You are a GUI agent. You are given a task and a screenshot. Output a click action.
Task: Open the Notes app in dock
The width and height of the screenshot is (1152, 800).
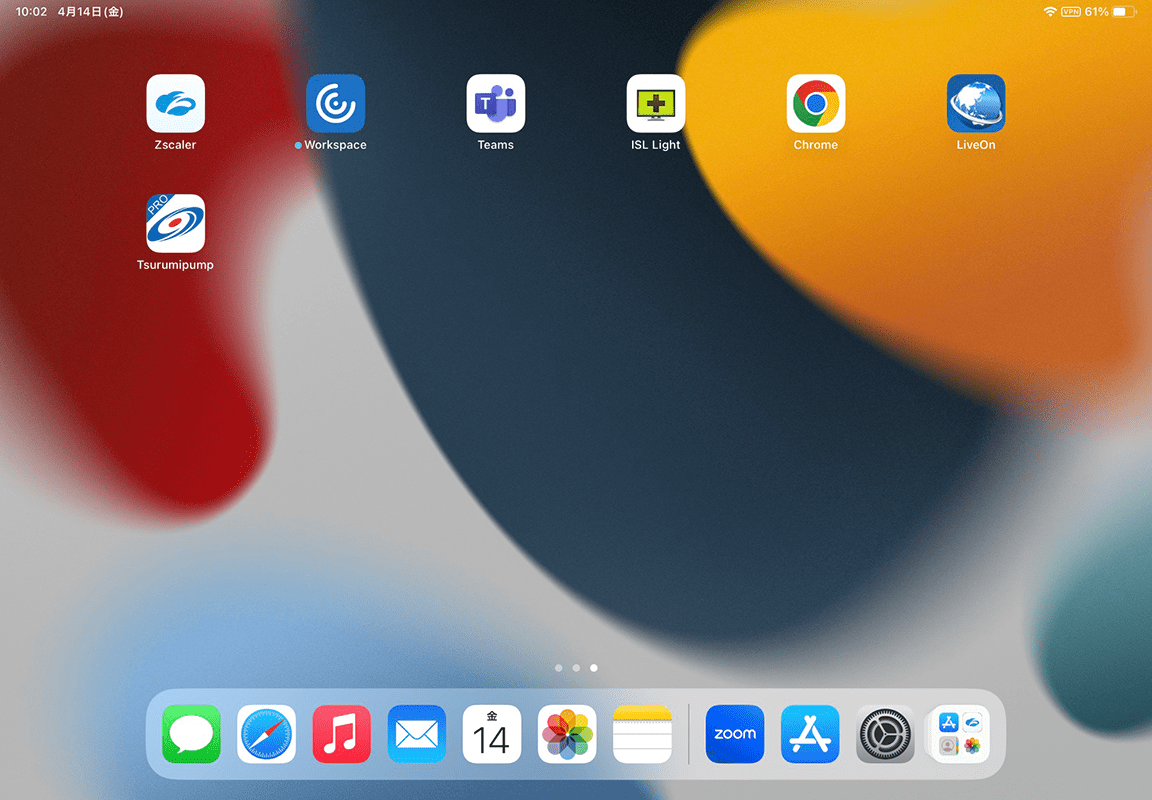[642, 734]
